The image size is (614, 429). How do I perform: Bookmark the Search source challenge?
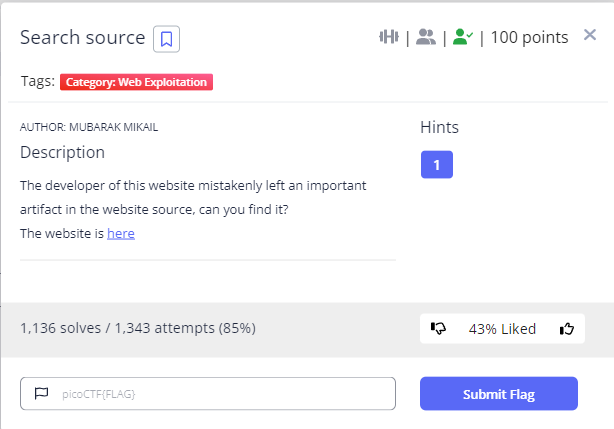tap(166, 39)
